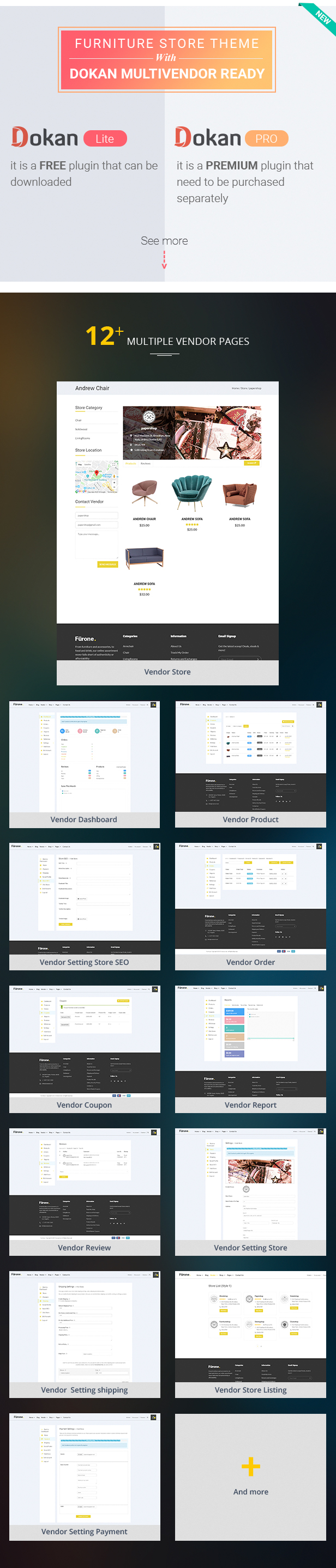The image size is (336, 1568).
Task: Click the red marker on Store Location map
Action: click(x=97, y=472)
